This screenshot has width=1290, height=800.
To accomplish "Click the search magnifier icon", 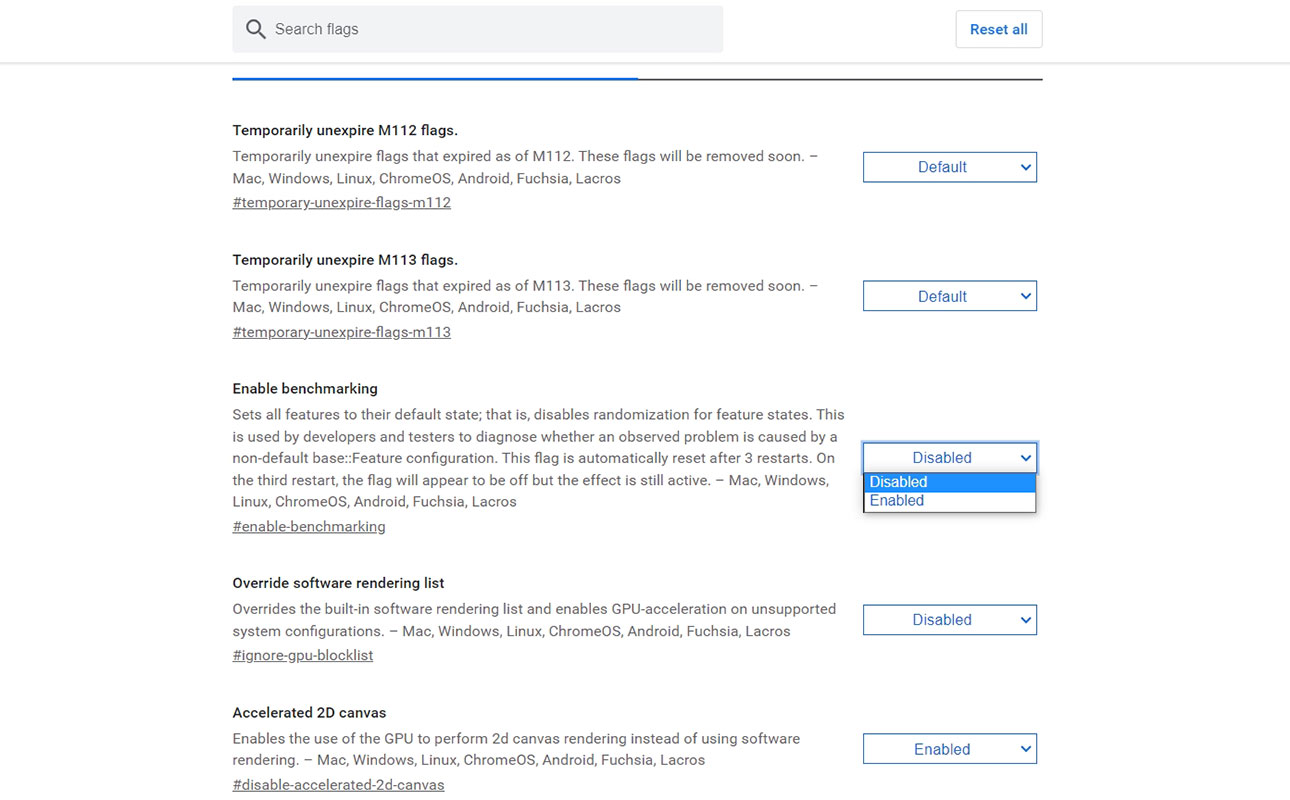I will point(256,29).
